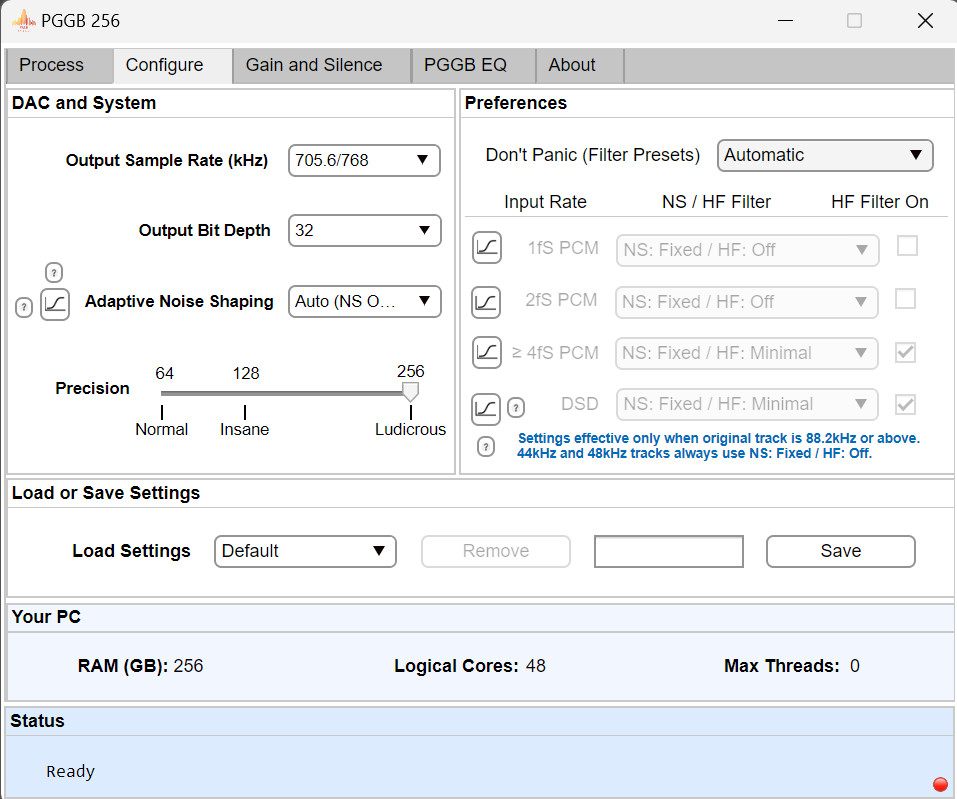Toggle HF Filter On checkbox for 2fS PCM
957x799 pixels.
[907, 298]
